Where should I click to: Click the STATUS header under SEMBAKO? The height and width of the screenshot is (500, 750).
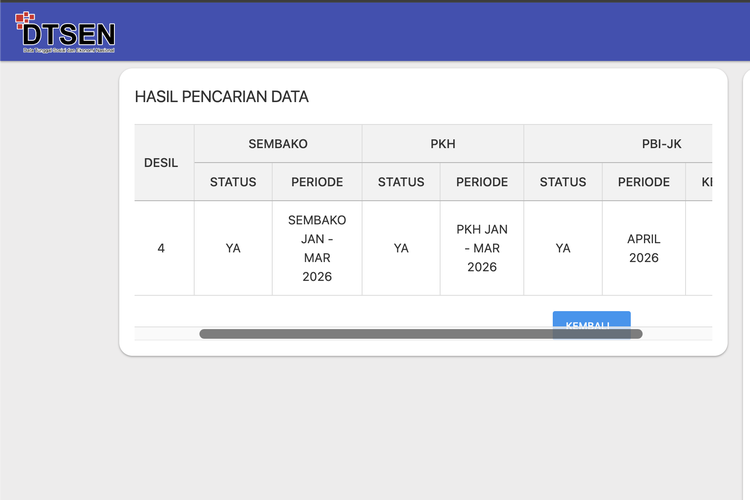233,182
